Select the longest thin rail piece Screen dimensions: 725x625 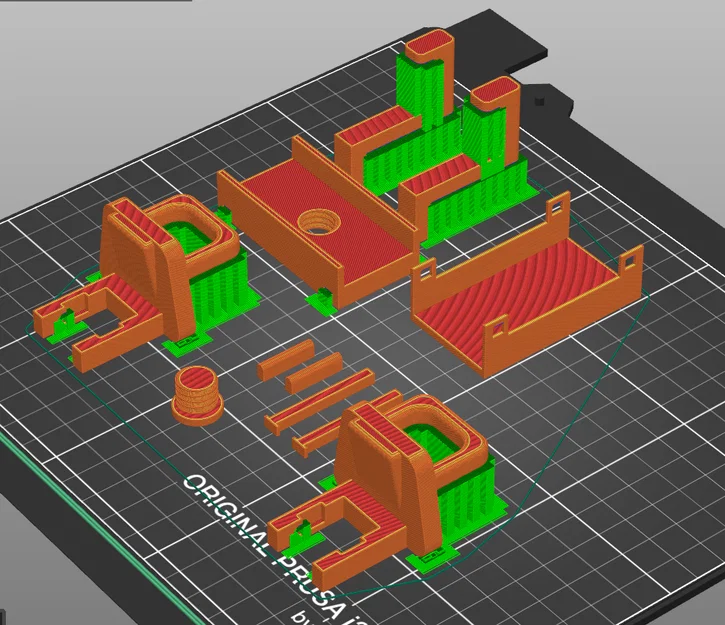tap(319, 400)
